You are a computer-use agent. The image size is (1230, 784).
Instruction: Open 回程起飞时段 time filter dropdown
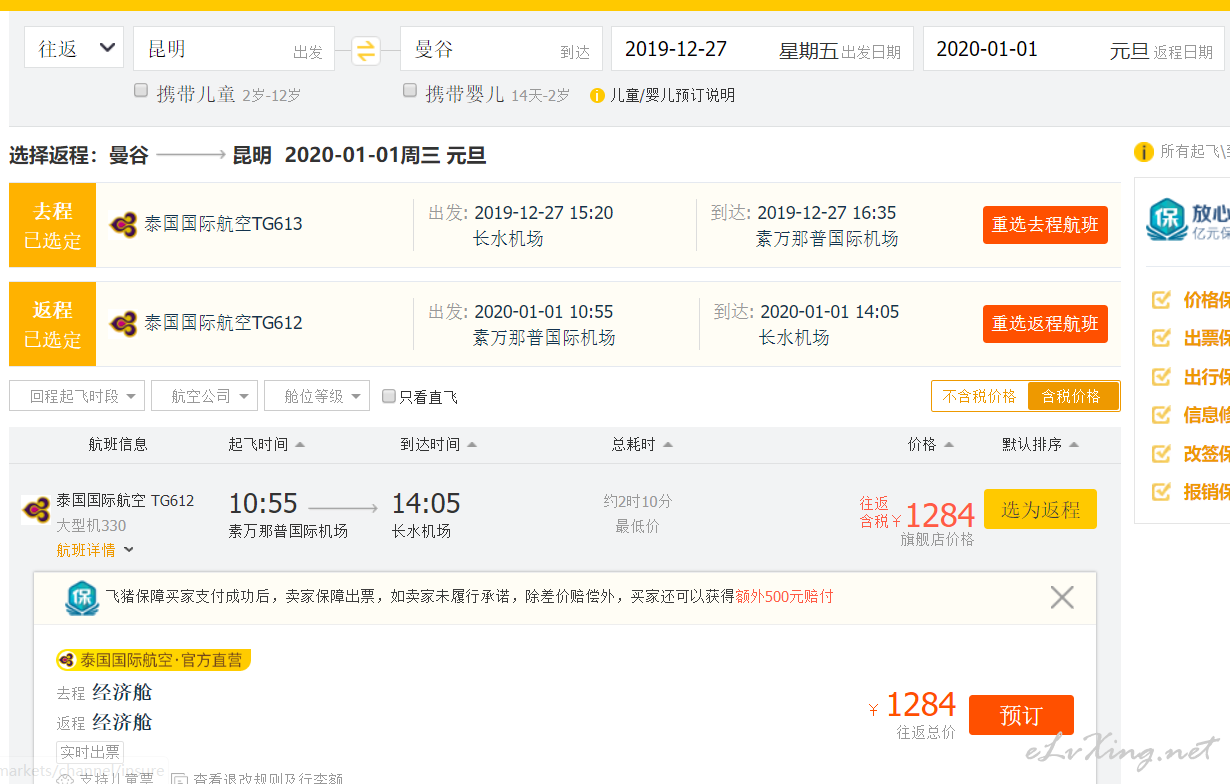pos(77,396)
